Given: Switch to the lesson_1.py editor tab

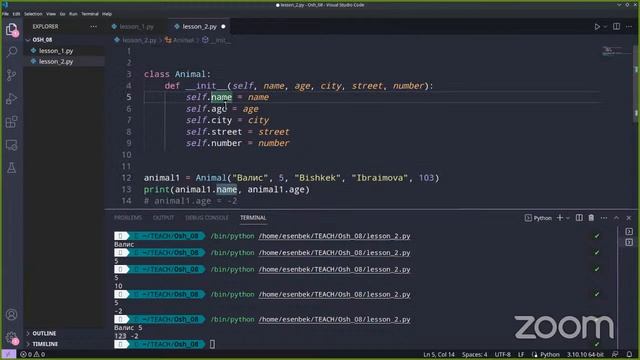Looking at the screenshot, I should [x=136, y=27].
